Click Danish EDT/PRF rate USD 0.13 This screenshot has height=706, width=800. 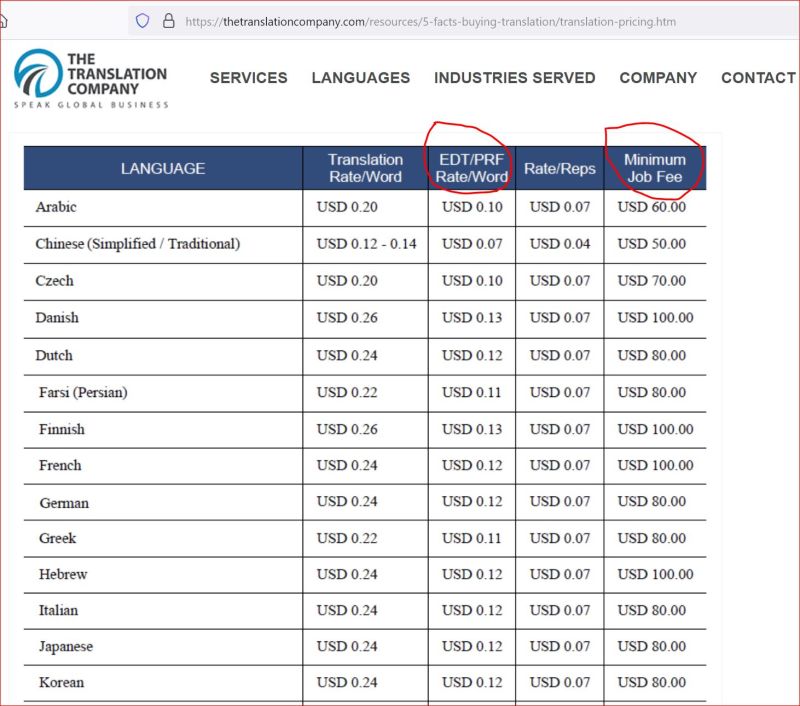click(472, 318)
